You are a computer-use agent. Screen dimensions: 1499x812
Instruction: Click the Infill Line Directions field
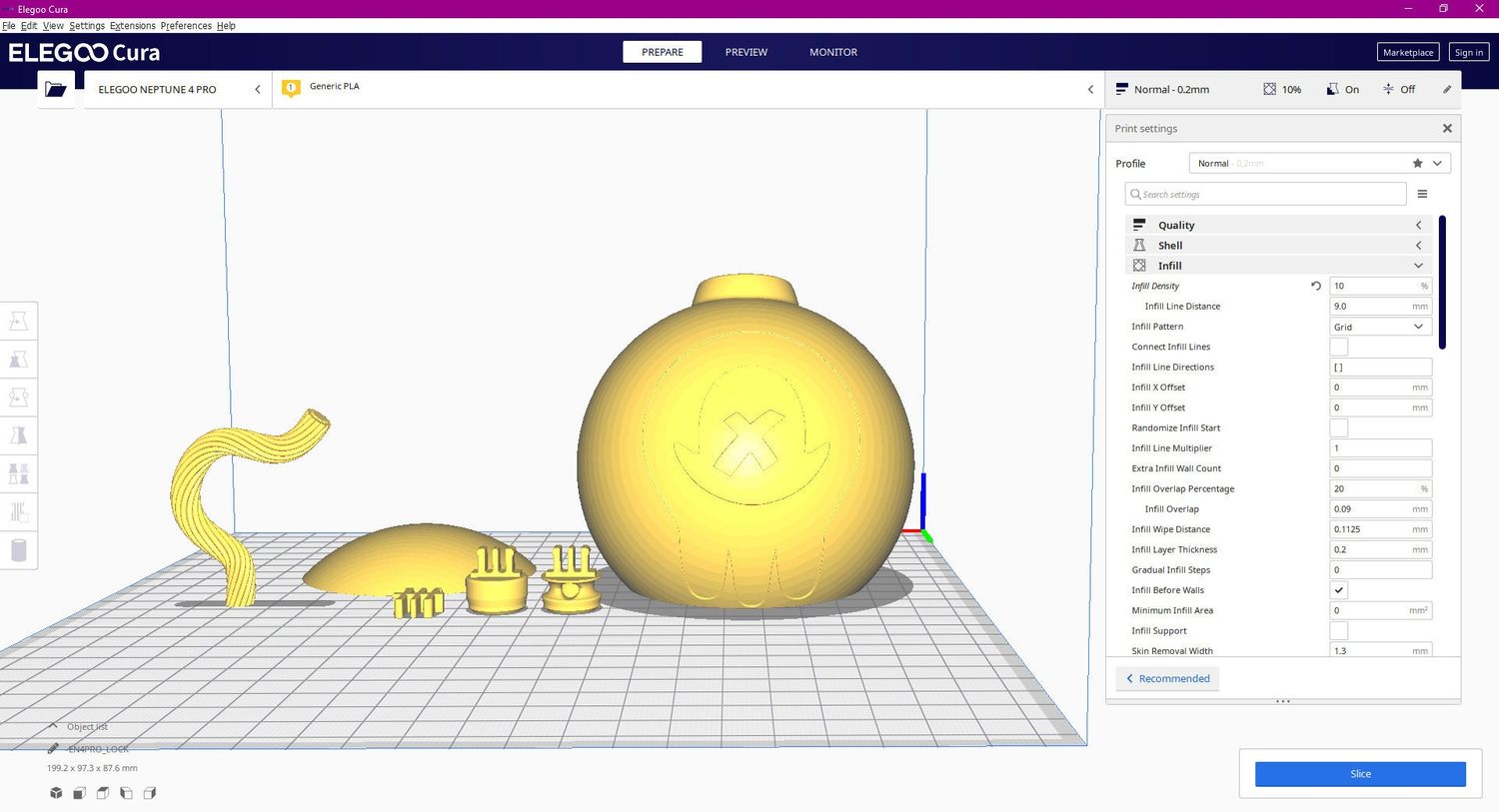pyautogui.click(x=1381, y=367)
